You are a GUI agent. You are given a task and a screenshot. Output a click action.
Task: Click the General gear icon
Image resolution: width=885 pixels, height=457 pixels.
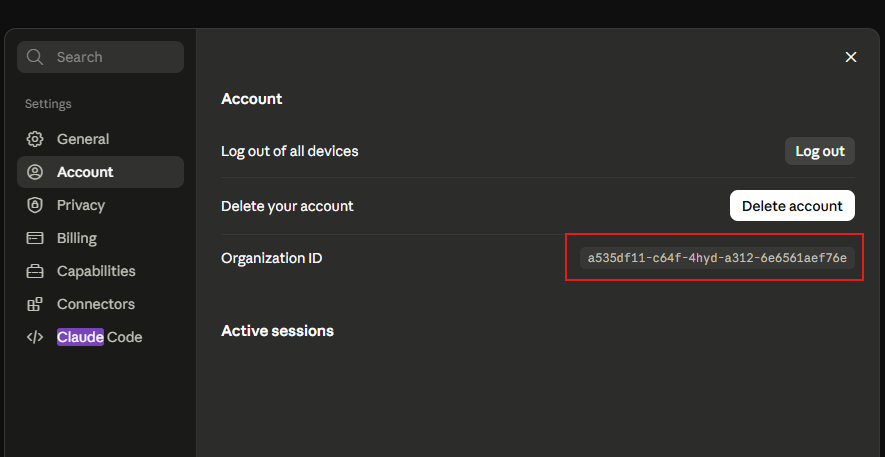pos(35,139)
